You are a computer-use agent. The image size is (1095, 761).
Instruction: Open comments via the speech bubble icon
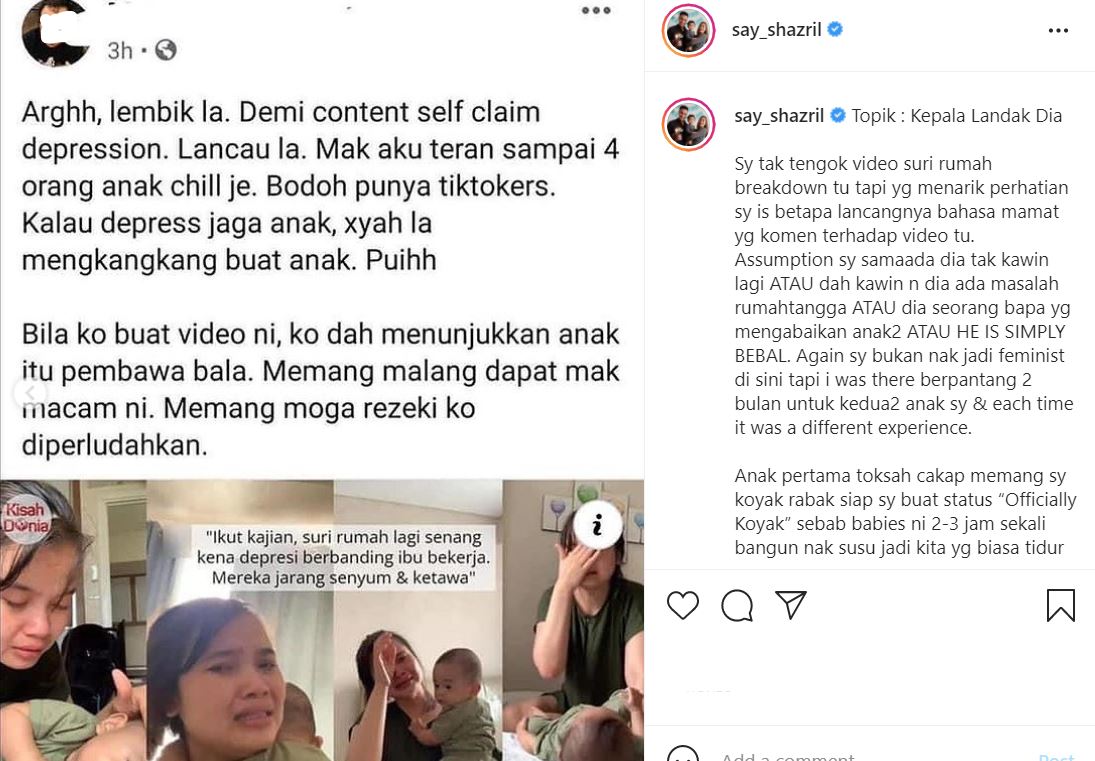point(737,605)
